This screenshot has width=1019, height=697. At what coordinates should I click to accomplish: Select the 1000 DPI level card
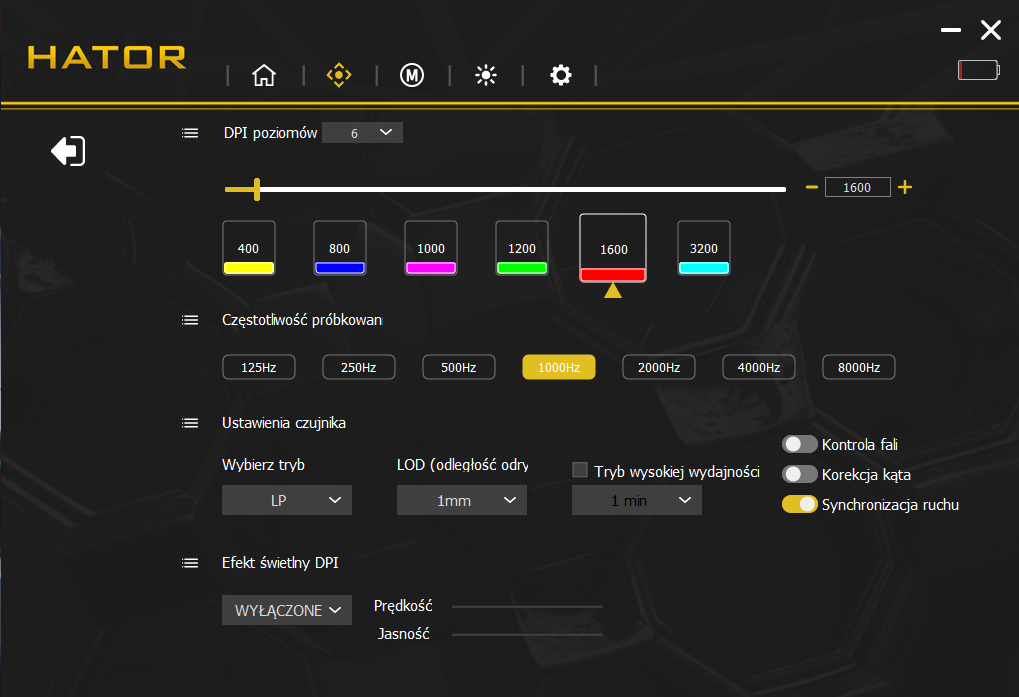point(431,248)
